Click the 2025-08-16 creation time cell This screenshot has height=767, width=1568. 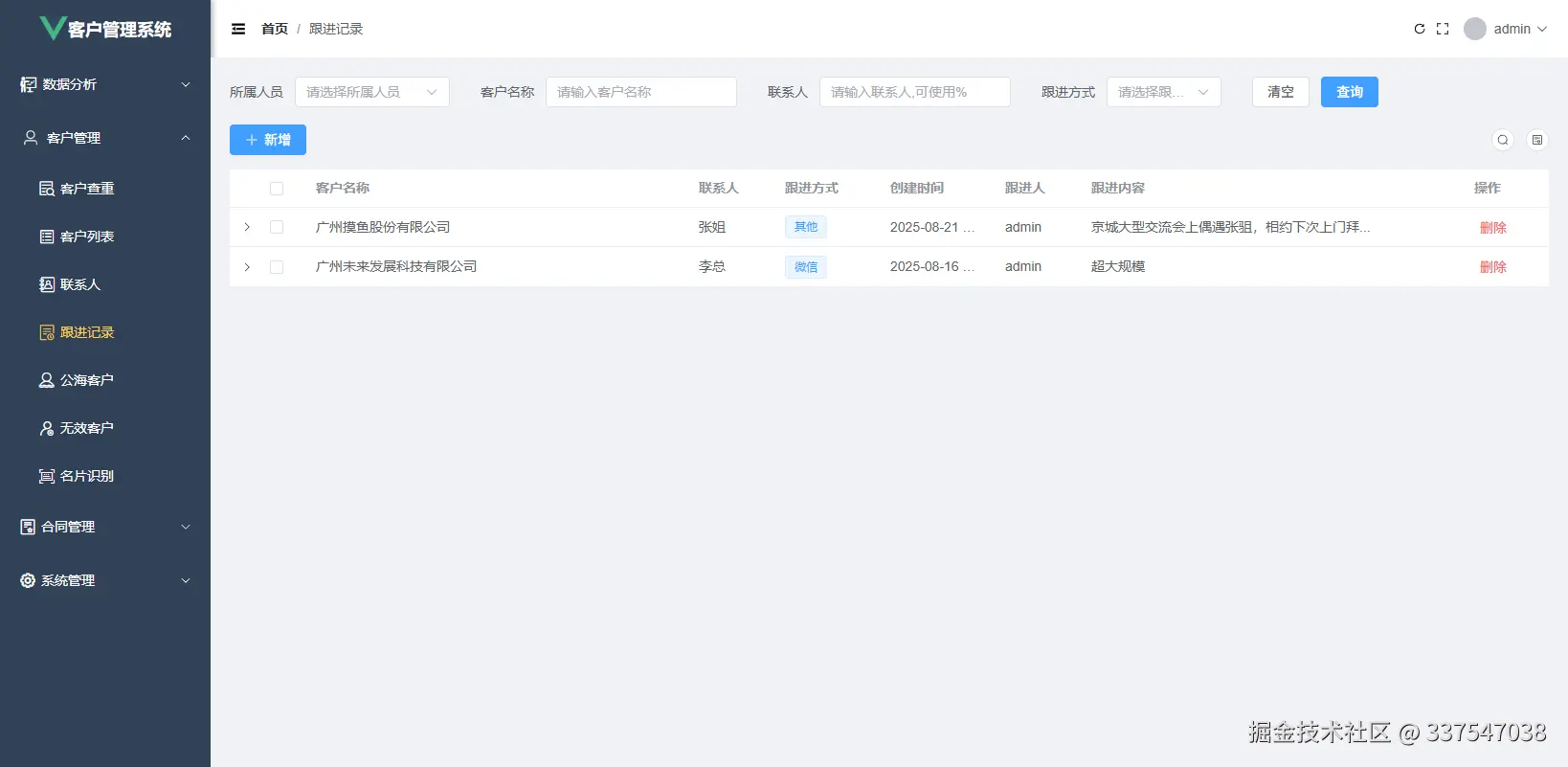pos(932,267)
